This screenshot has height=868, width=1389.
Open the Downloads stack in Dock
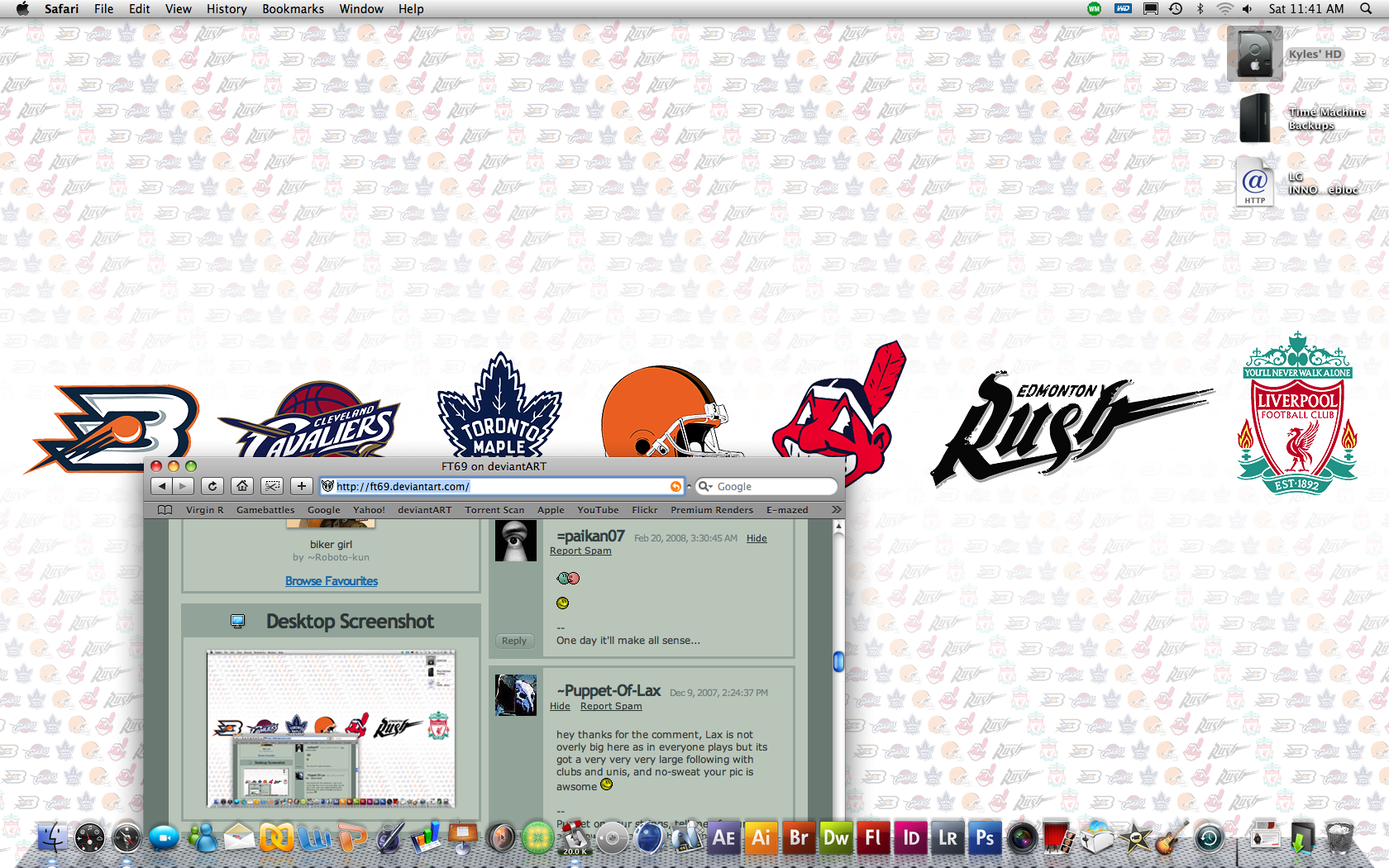(x=1302, y=837)
